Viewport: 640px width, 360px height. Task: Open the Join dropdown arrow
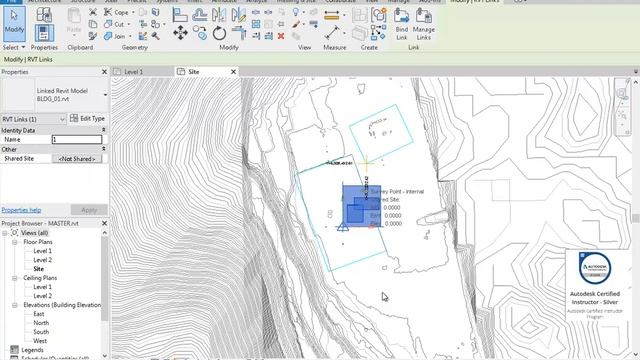pos(130,36)
